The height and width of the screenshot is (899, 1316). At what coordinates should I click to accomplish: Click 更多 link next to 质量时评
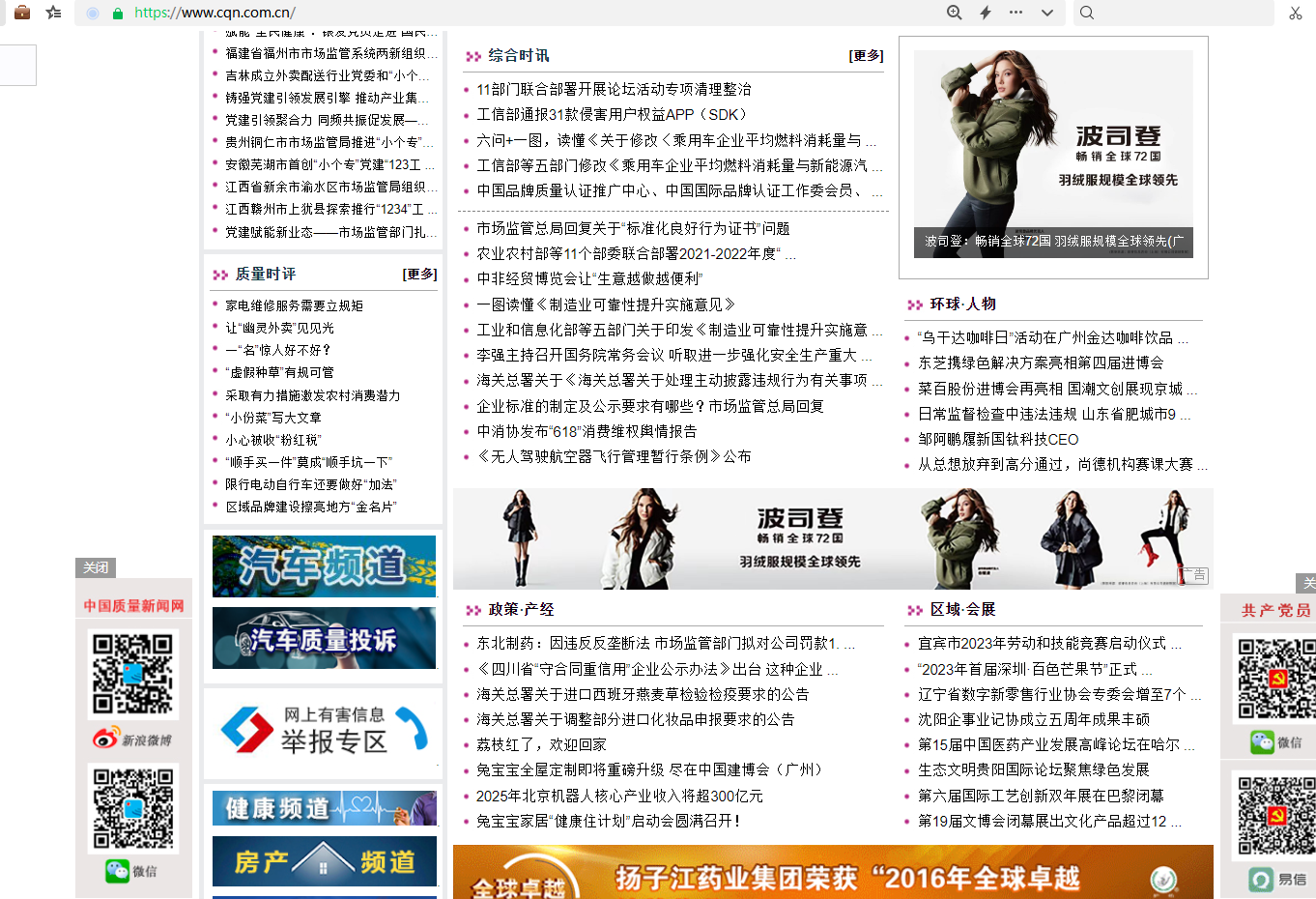(x=419, y=275)
